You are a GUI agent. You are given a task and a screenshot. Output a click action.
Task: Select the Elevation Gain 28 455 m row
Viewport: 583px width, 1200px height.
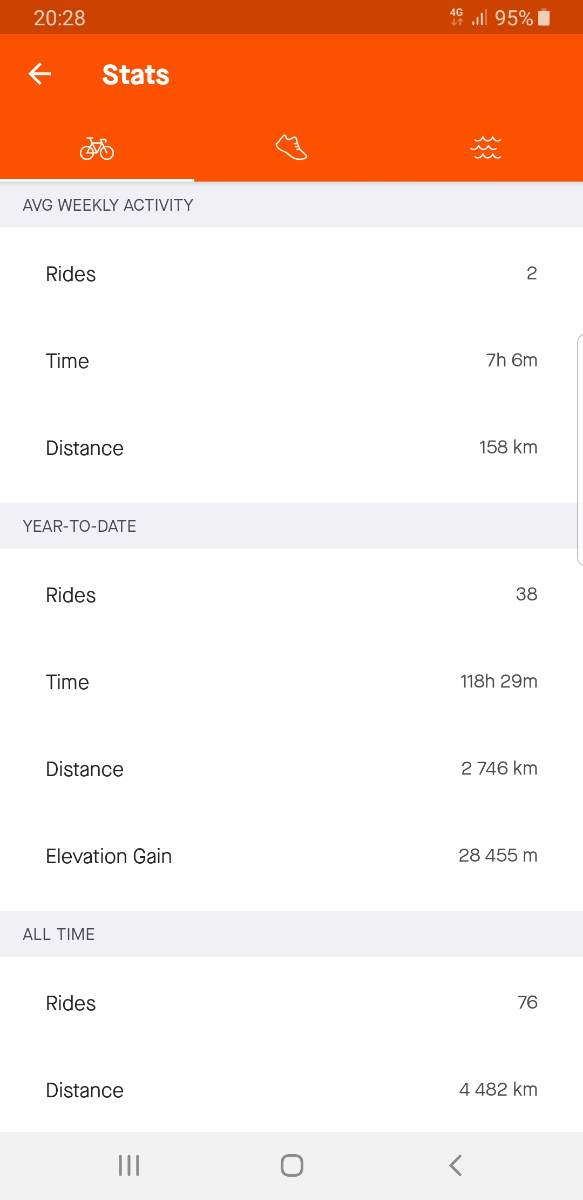point(291,856)
